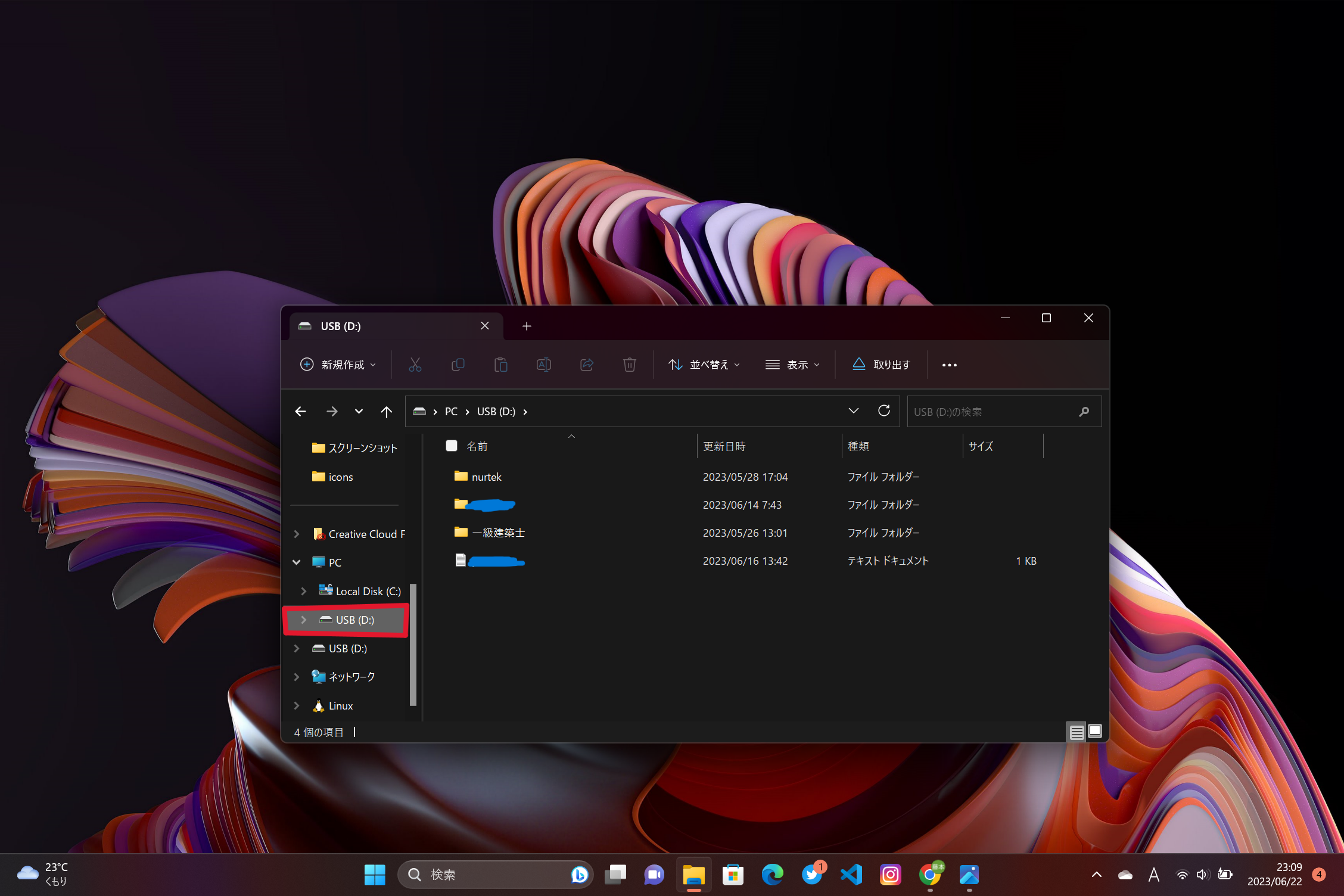Go back with the left arrow
The width and height of the screenshot is (1344, 896).
[301, 412]
